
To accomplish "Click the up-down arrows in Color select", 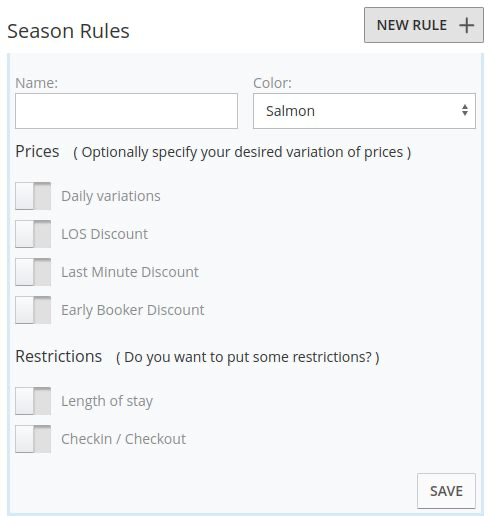I will 465,110.
